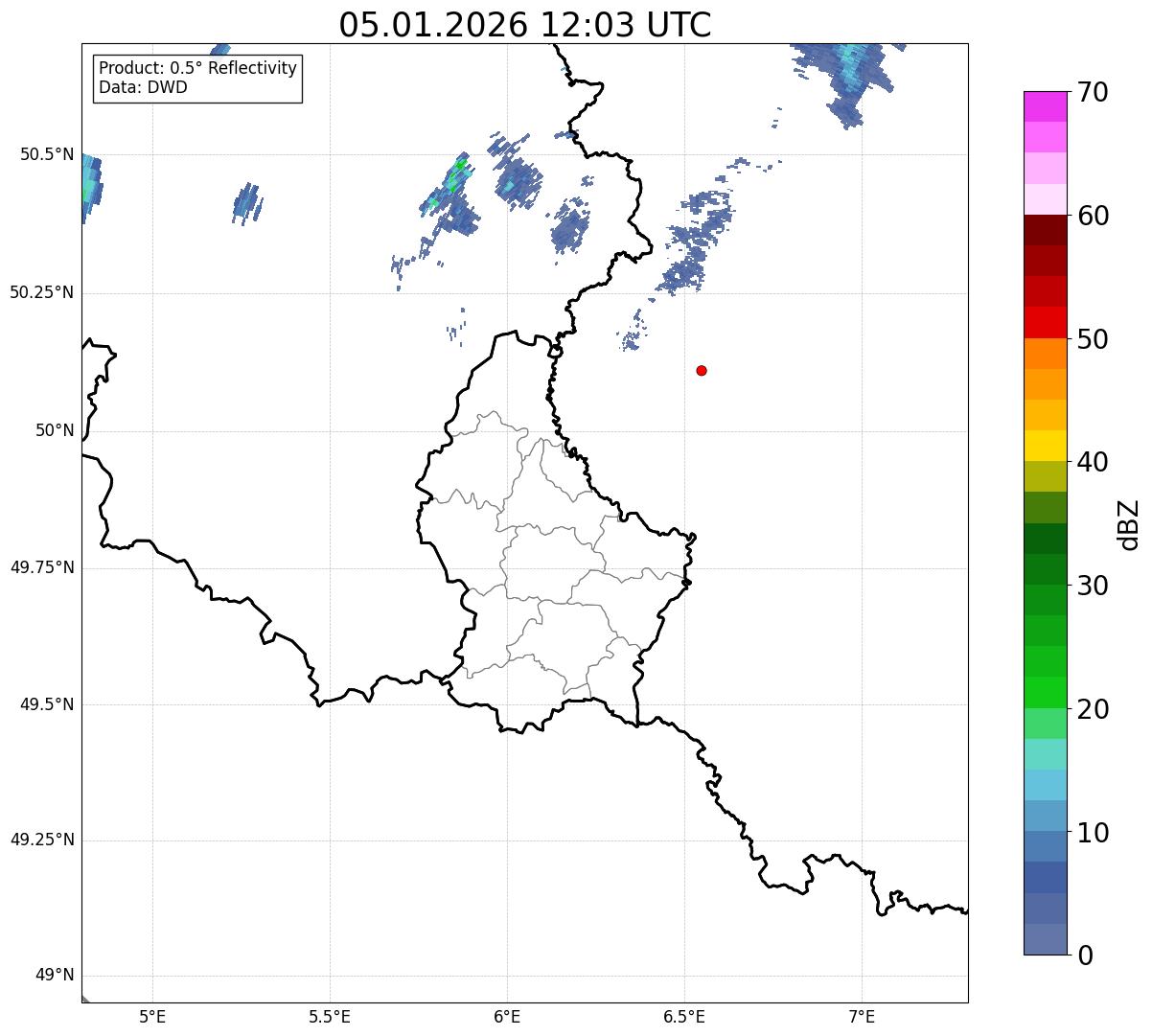Click the latitude label 49.25°N
Image resolution: width=1152 pixels, height=1036 pixels.
41,840
